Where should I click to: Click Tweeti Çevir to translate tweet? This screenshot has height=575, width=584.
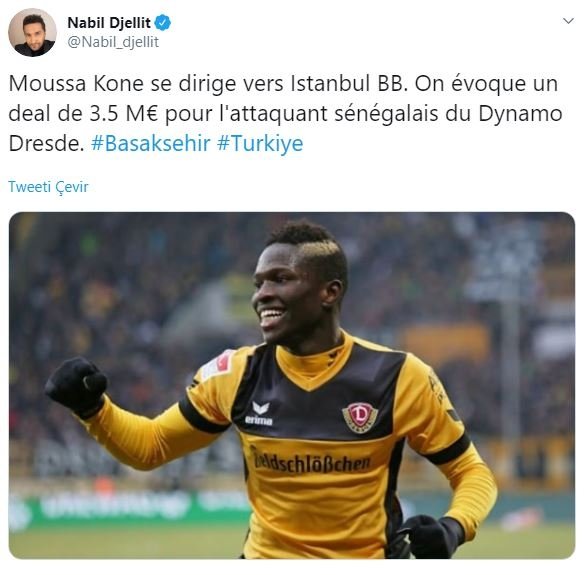tap(48, 187)
